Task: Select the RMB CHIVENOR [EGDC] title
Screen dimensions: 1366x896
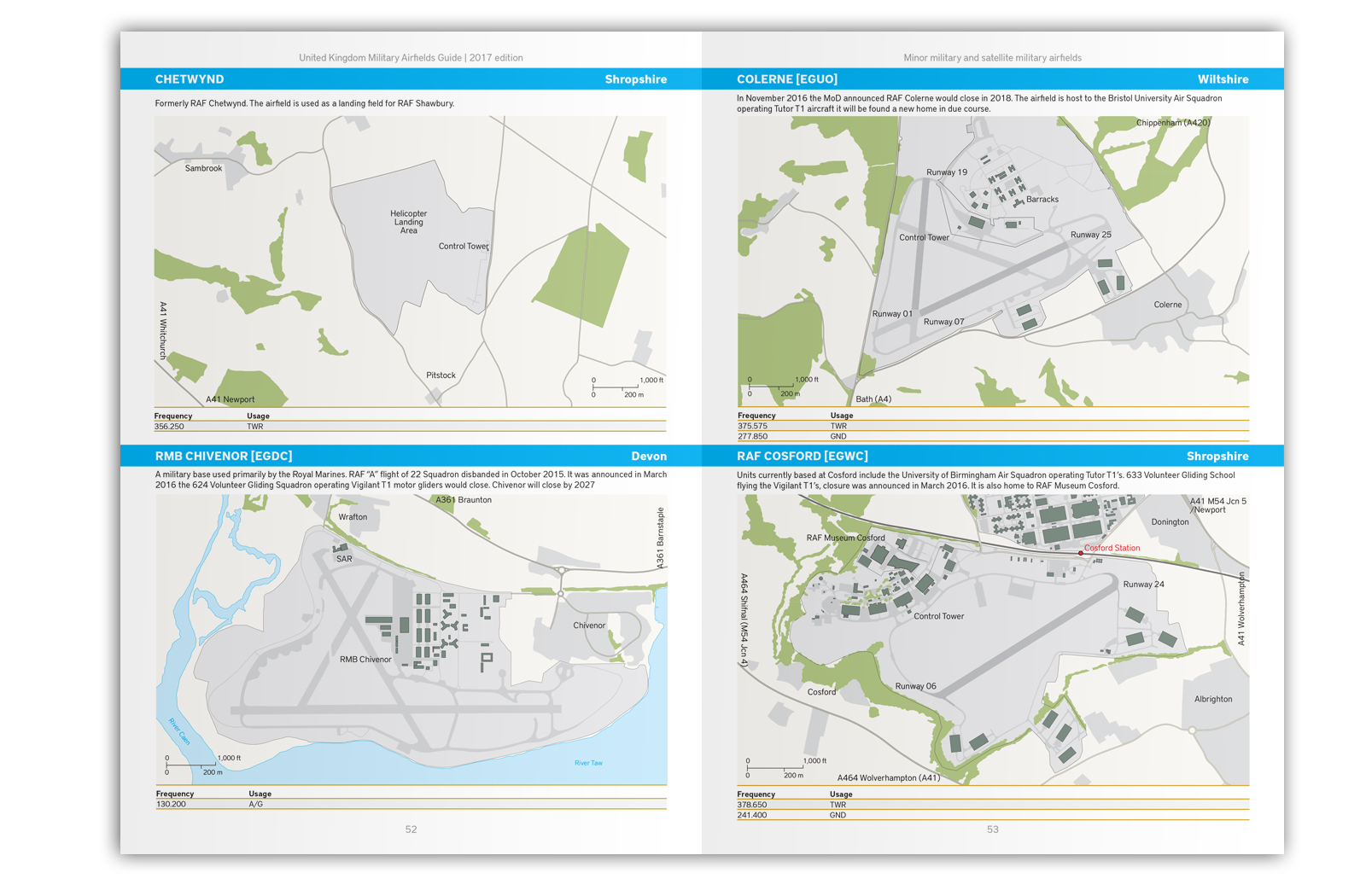Action: [x=223, y=457]
